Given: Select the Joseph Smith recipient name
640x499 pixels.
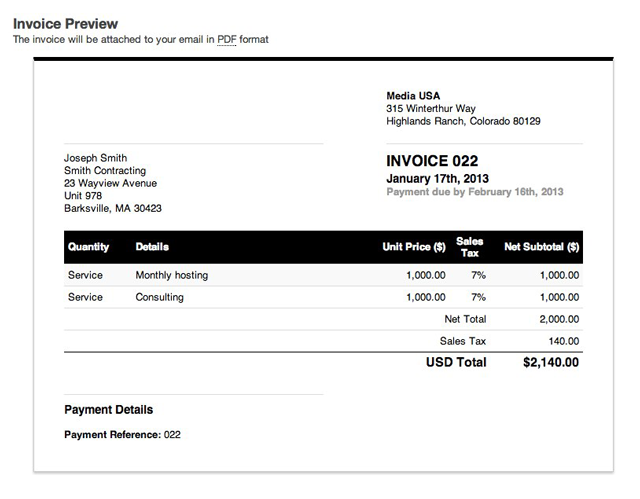Looking at the screenshot, I should 98,158.
